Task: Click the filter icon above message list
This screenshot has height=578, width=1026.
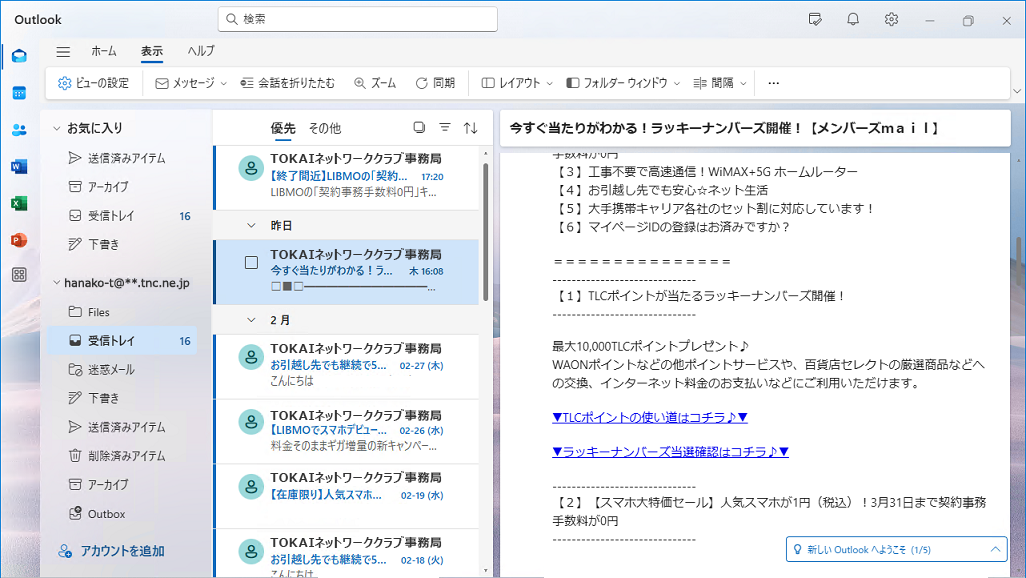Action: (445, 128)
